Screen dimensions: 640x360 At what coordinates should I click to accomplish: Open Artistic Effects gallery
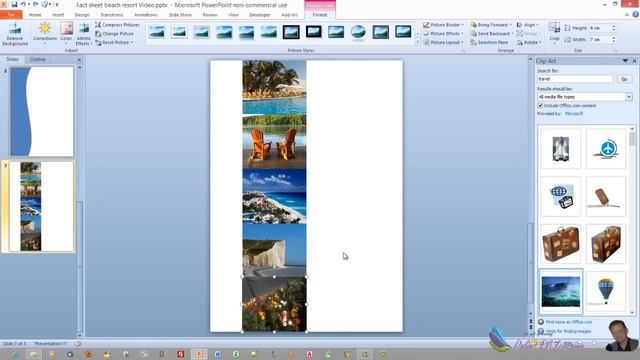pyautogui.click(x=84, y=34)
